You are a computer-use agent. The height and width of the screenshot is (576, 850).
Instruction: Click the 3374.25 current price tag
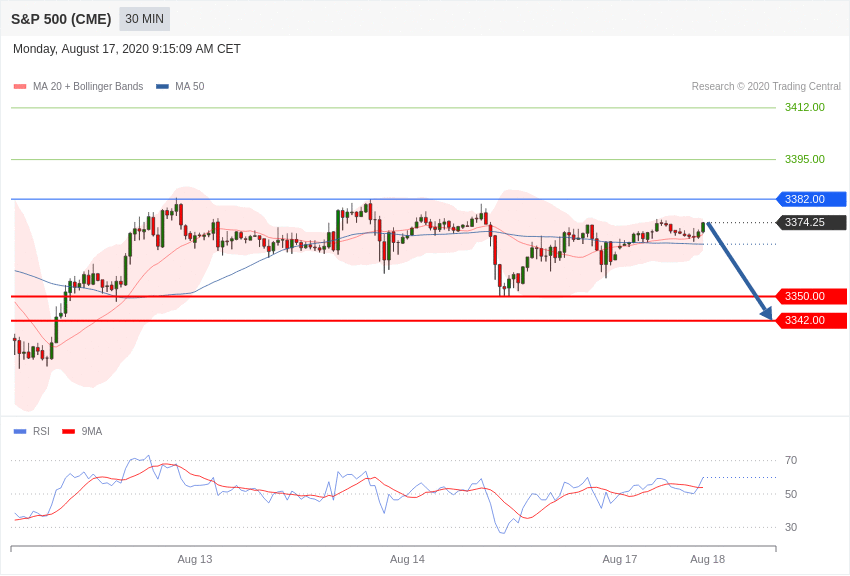click(x=812, y=222)
